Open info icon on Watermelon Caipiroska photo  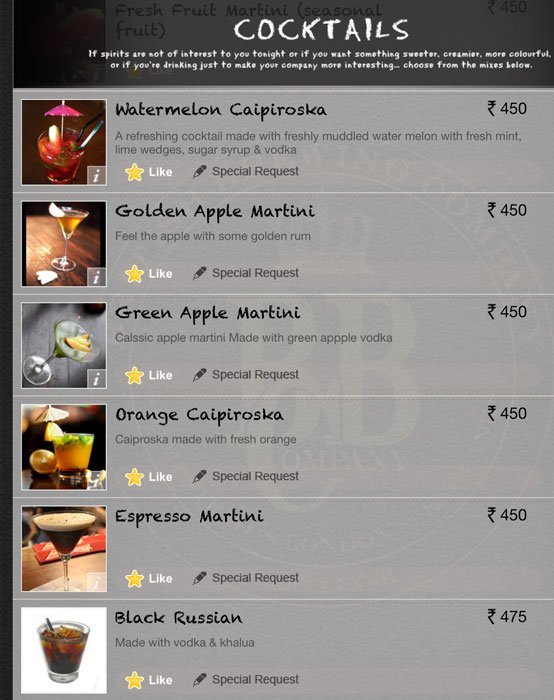coord(96,175)
